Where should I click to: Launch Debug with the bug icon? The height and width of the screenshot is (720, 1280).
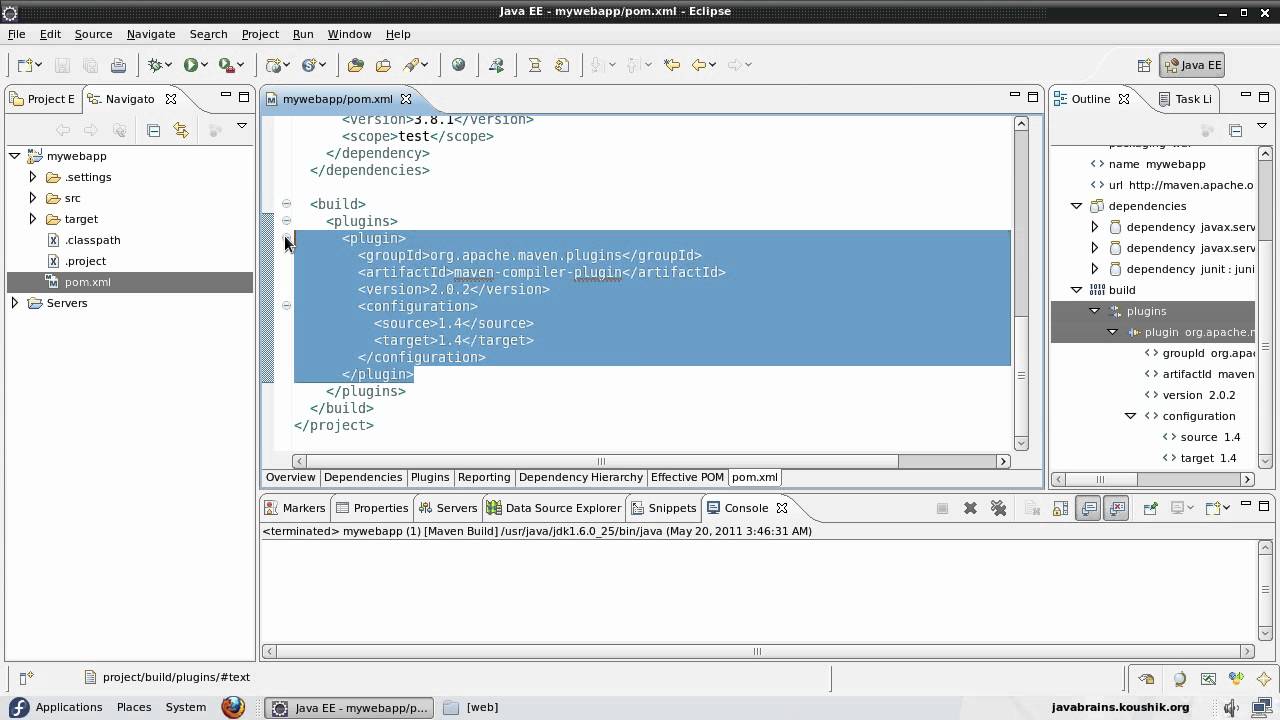click(155, 65)
